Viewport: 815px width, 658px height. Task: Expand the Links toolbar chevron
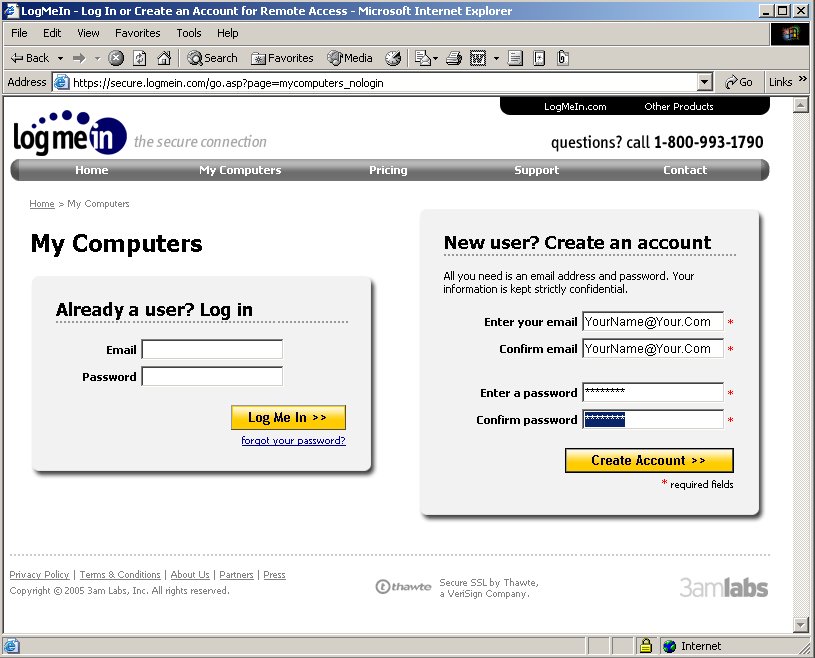click(x=803, y=79)
